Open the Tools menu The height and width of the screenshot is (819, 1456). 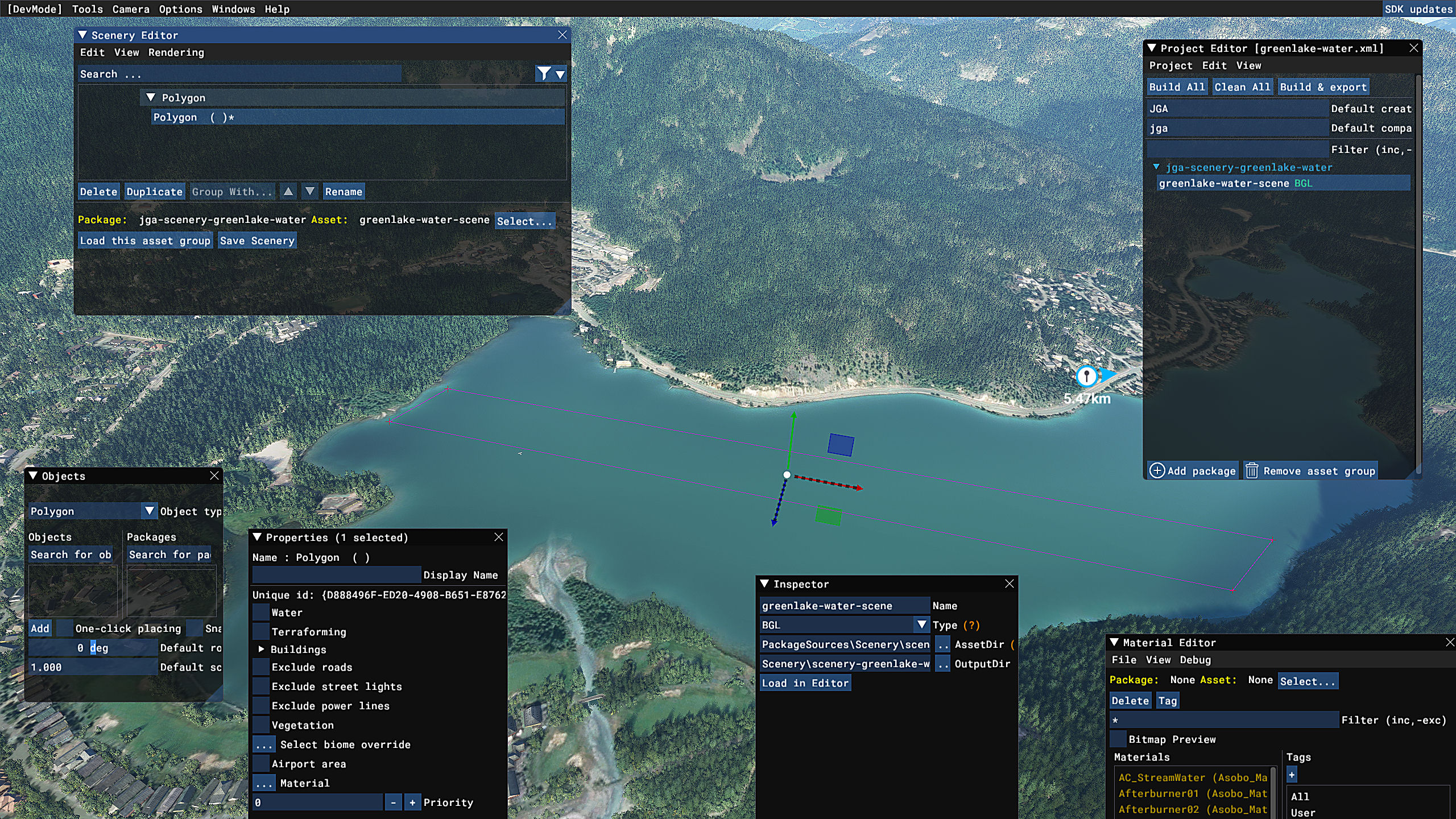coord(88,9)
